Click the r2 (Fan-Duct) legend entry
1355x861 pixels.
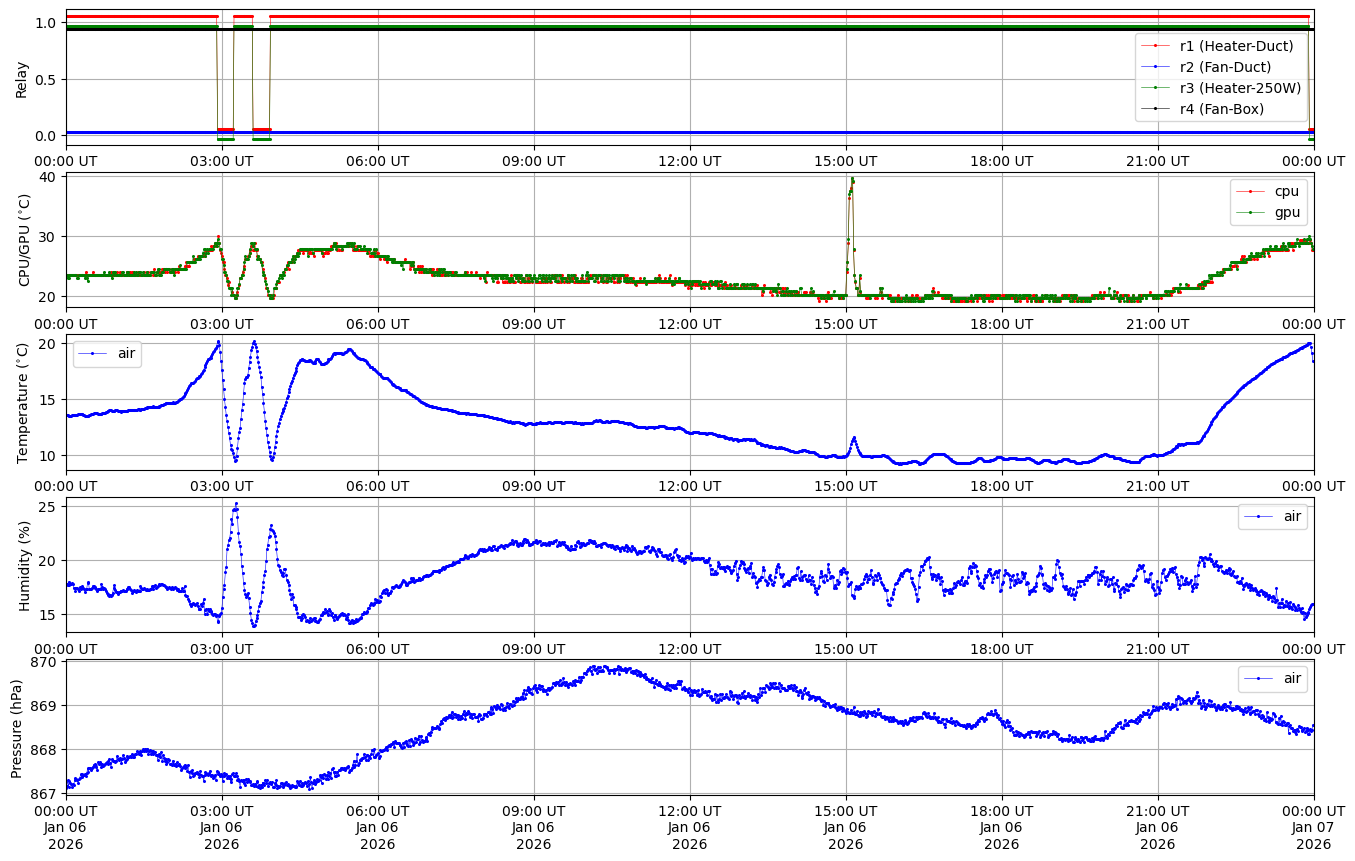point(1225,66)
